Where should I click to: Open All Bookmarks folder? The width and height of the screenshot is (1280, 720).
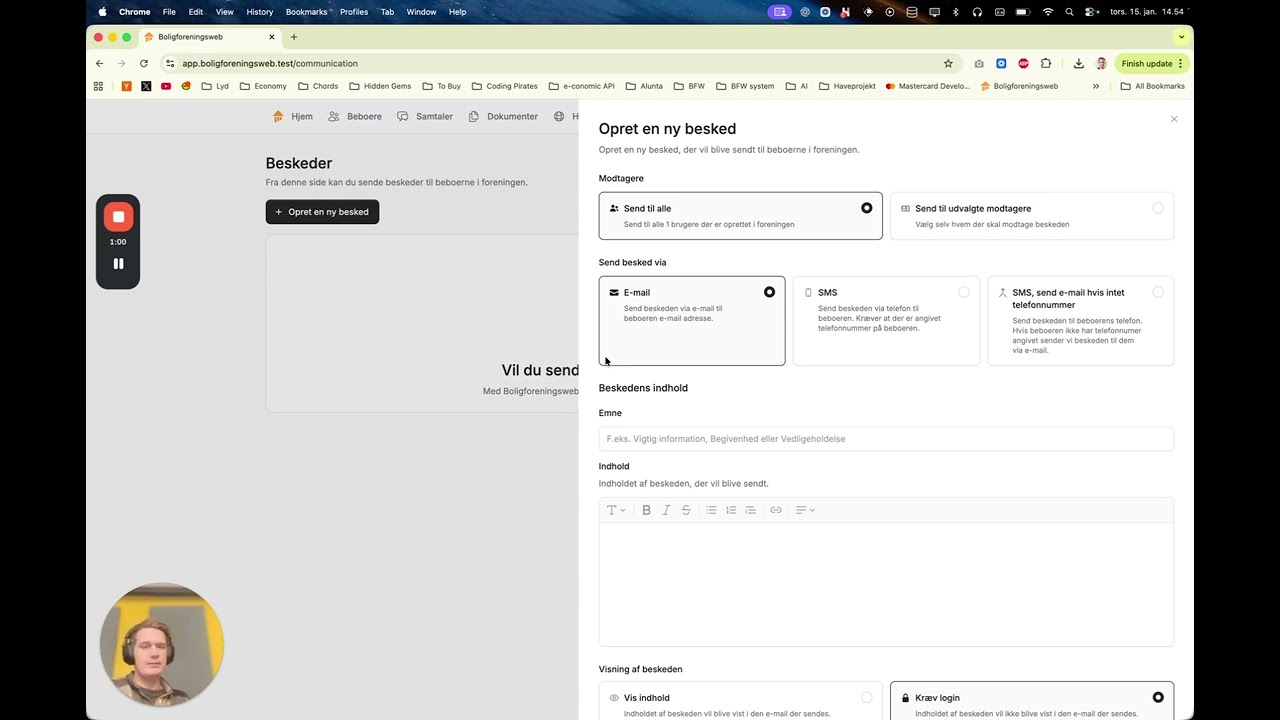point(1152,86)
